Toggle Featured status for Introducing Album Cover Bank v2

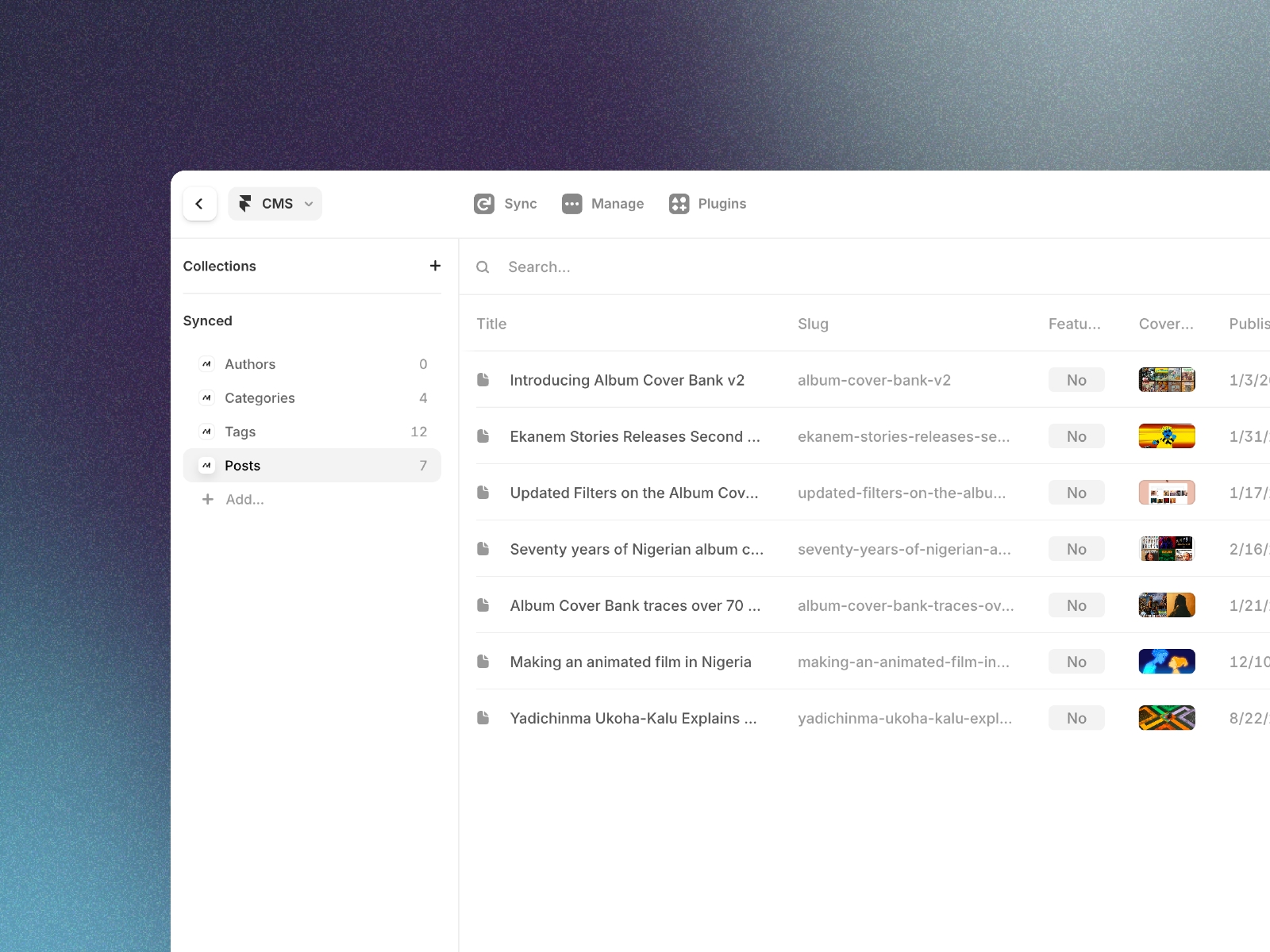pos(1076,379)
